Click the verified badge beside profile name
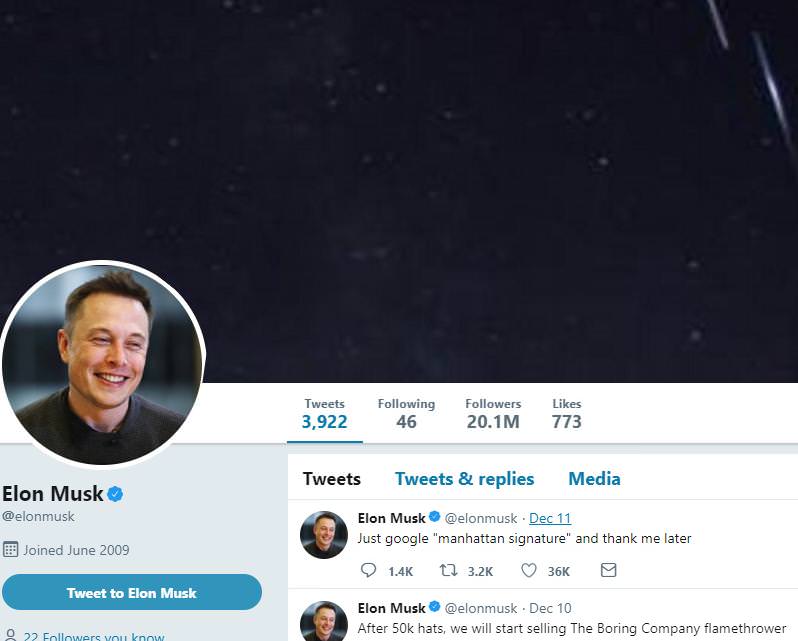Image resolution: width=798 pixels, height=641 pixels. pyautogui.click(x=116, y=494)
